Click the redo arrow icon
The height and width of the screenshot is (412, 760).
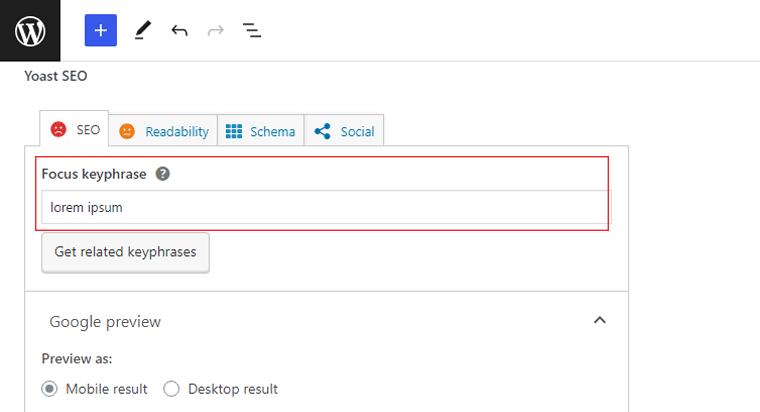(216, 31)
